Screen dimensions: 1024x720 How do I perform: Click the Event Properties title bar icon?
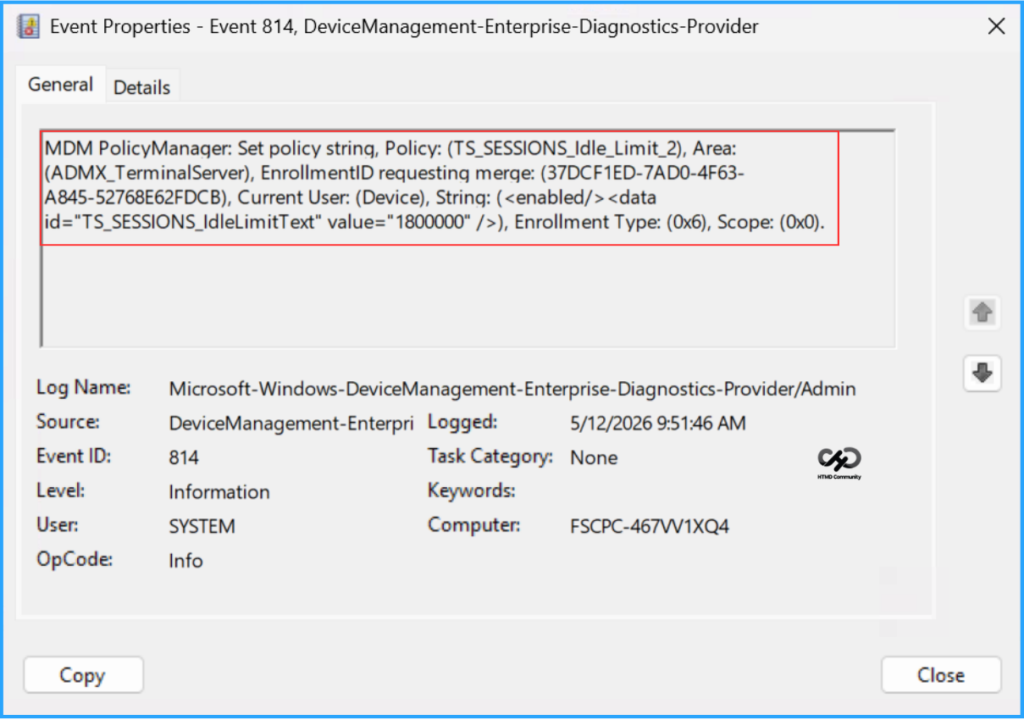29,27
